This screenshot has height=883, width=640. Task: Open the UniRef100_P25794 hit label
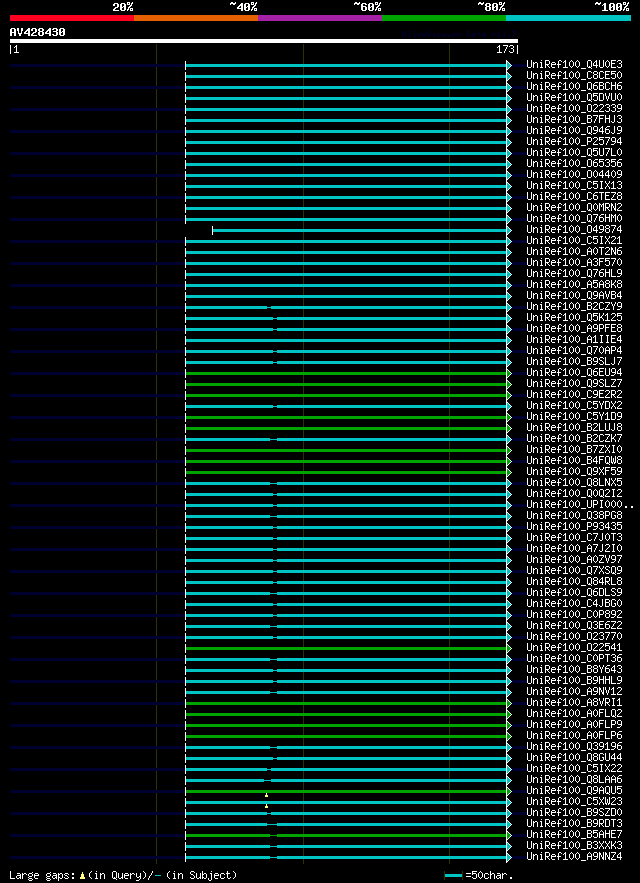pyautogui.click(x=574, y=141)
